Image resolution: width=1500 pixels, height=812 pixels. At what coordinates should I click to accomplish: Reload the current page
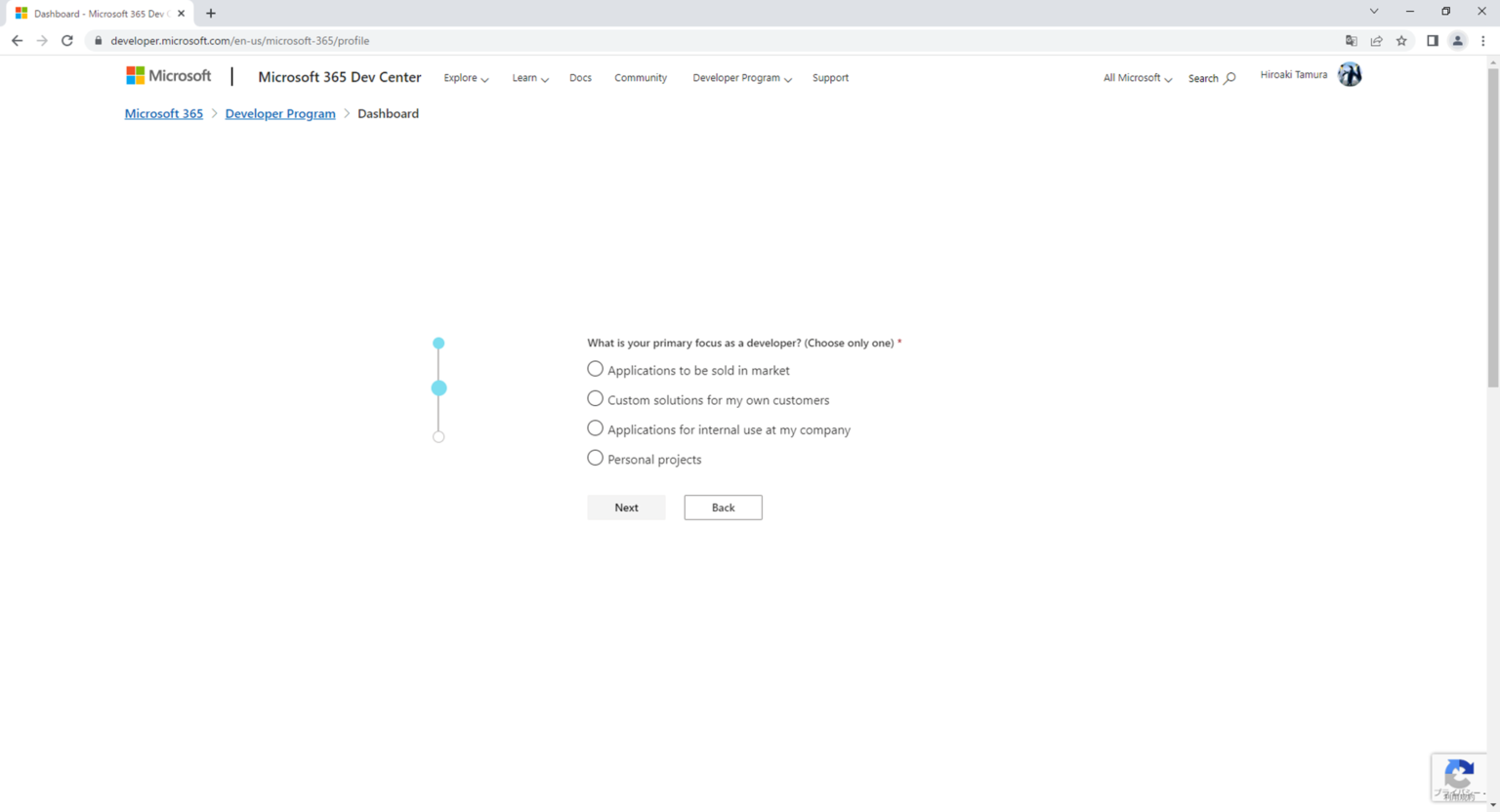point(67,41)
